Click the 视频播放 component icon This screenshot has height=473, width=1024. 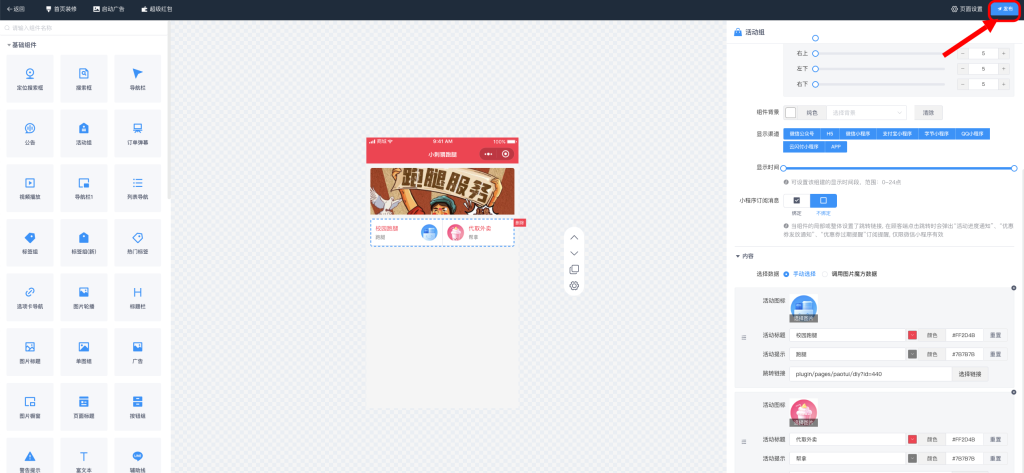click(x=30, y=188)
